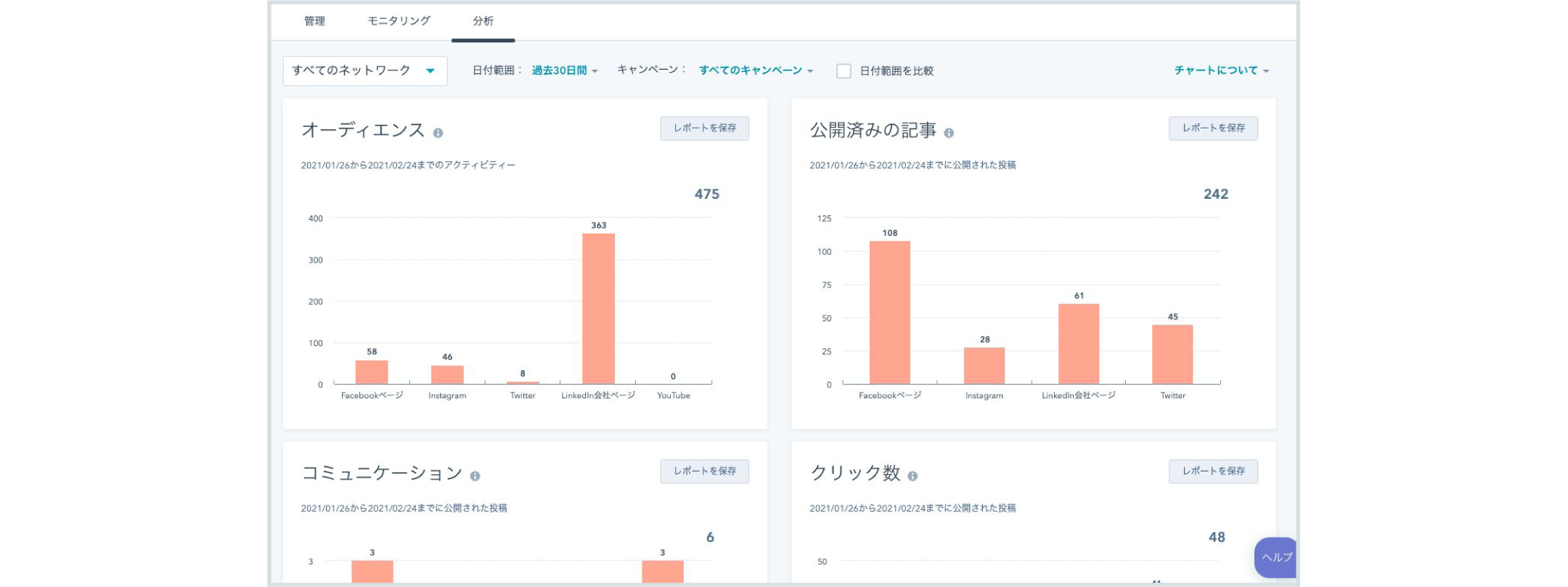The height and width of the screenshot is (587, 1568).
Task: Click the 公開済みの記事 card title
Action: point(873,130)
